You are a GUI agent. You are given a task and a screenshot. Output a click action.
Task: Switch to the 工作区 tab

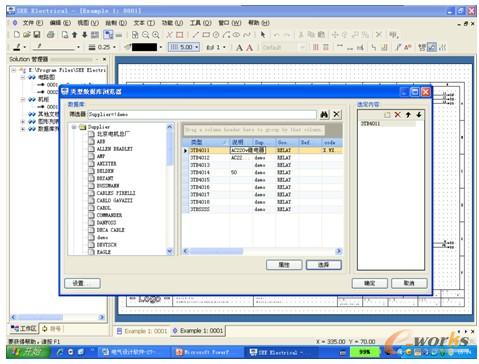[23, 329]
